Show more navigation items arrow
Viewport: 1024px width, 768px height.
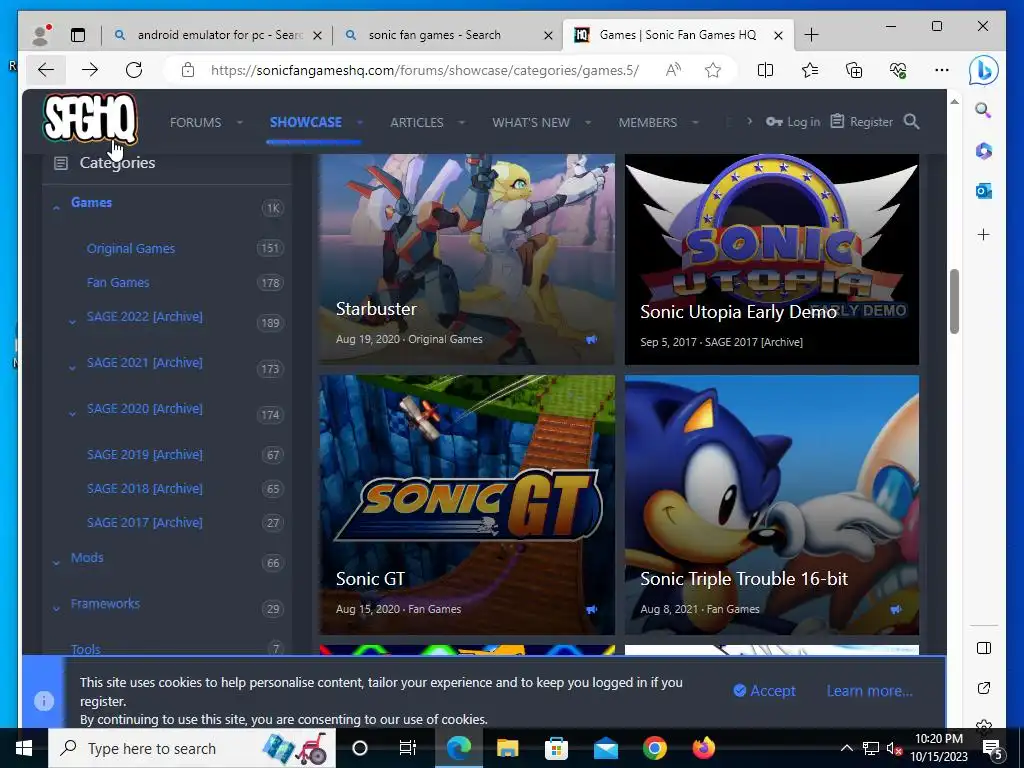tap(749, 121)
